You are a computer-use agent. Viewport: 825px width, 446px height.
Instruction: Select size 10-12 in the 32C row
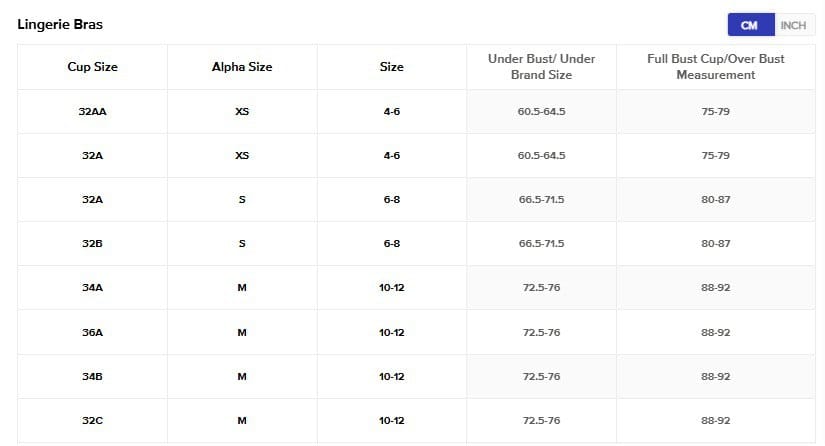coord(392,421)
